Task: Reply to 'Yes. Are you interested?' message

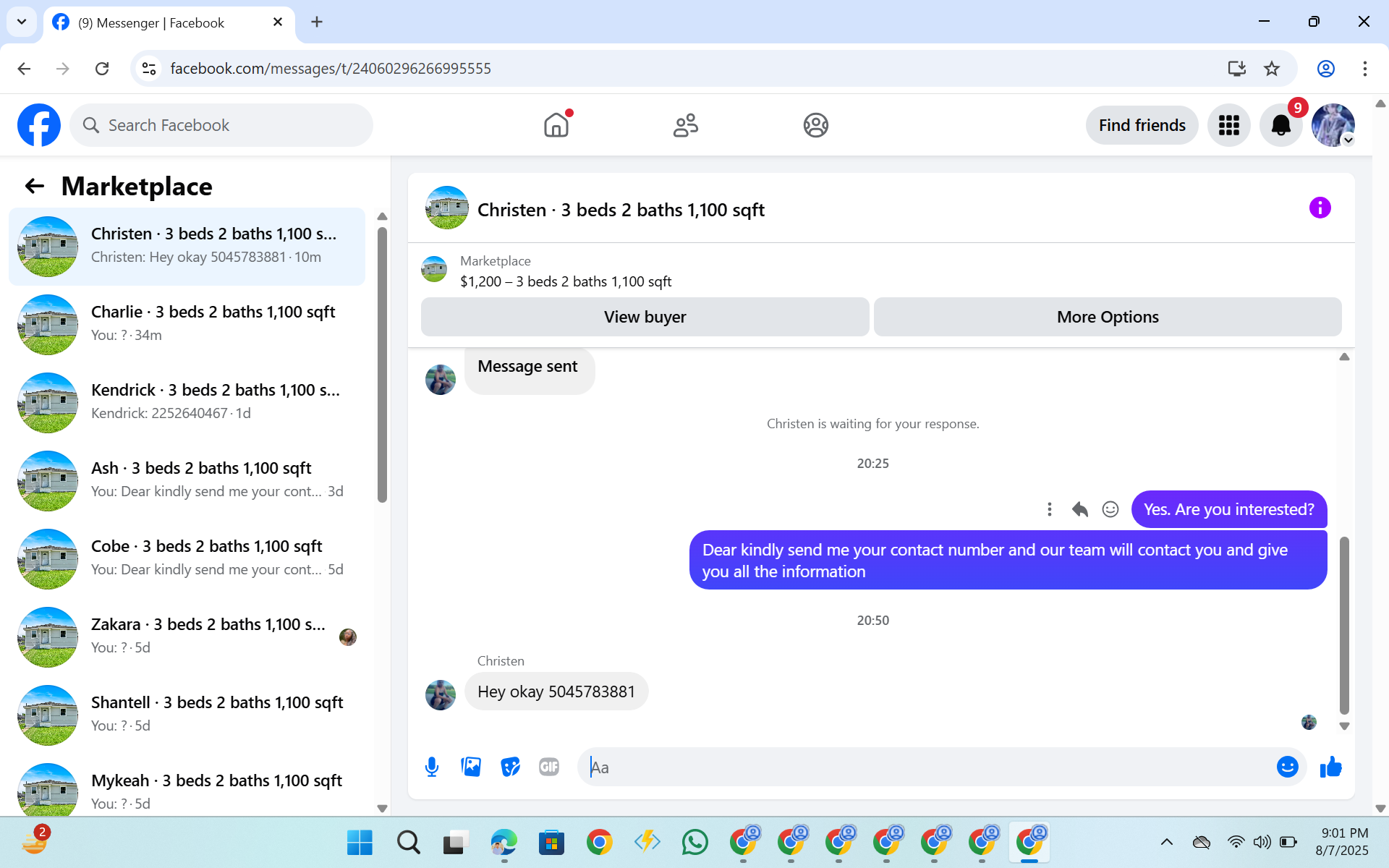Action: pyautogui.click(x=1080, y=509)
